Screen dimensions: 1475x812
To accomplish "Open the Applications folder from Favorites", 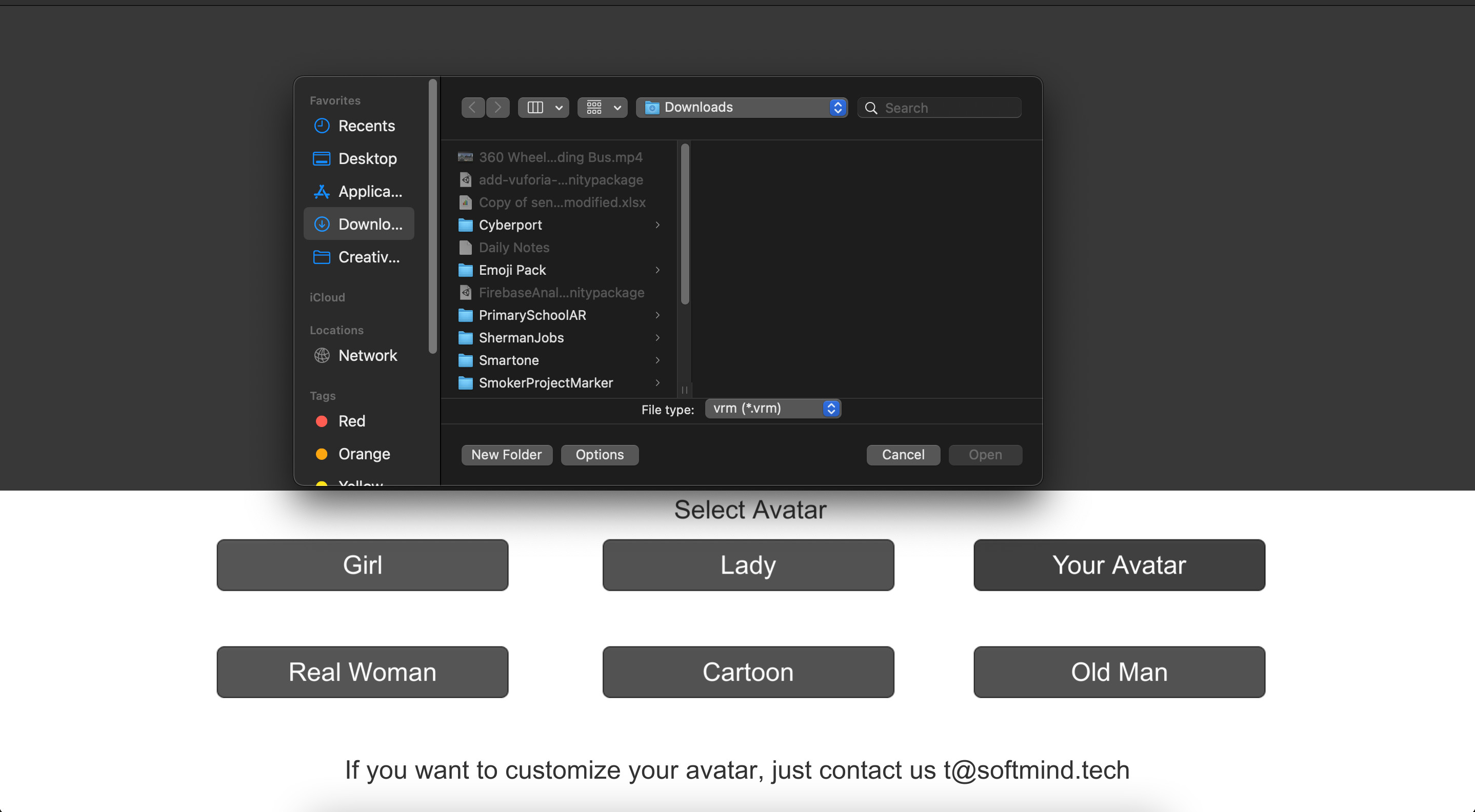I will (370, 191).
